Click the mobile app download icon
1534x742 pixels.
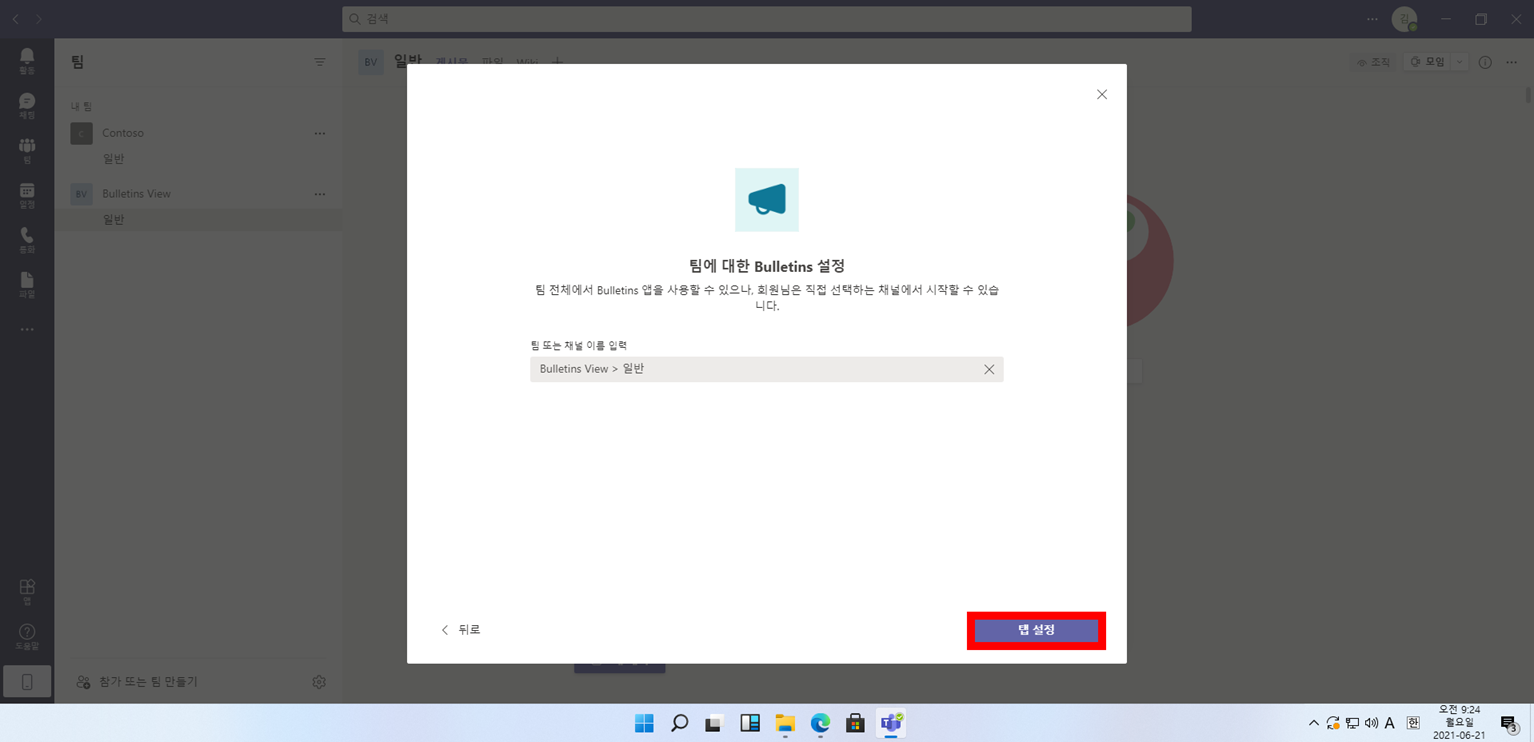point(27,682)
